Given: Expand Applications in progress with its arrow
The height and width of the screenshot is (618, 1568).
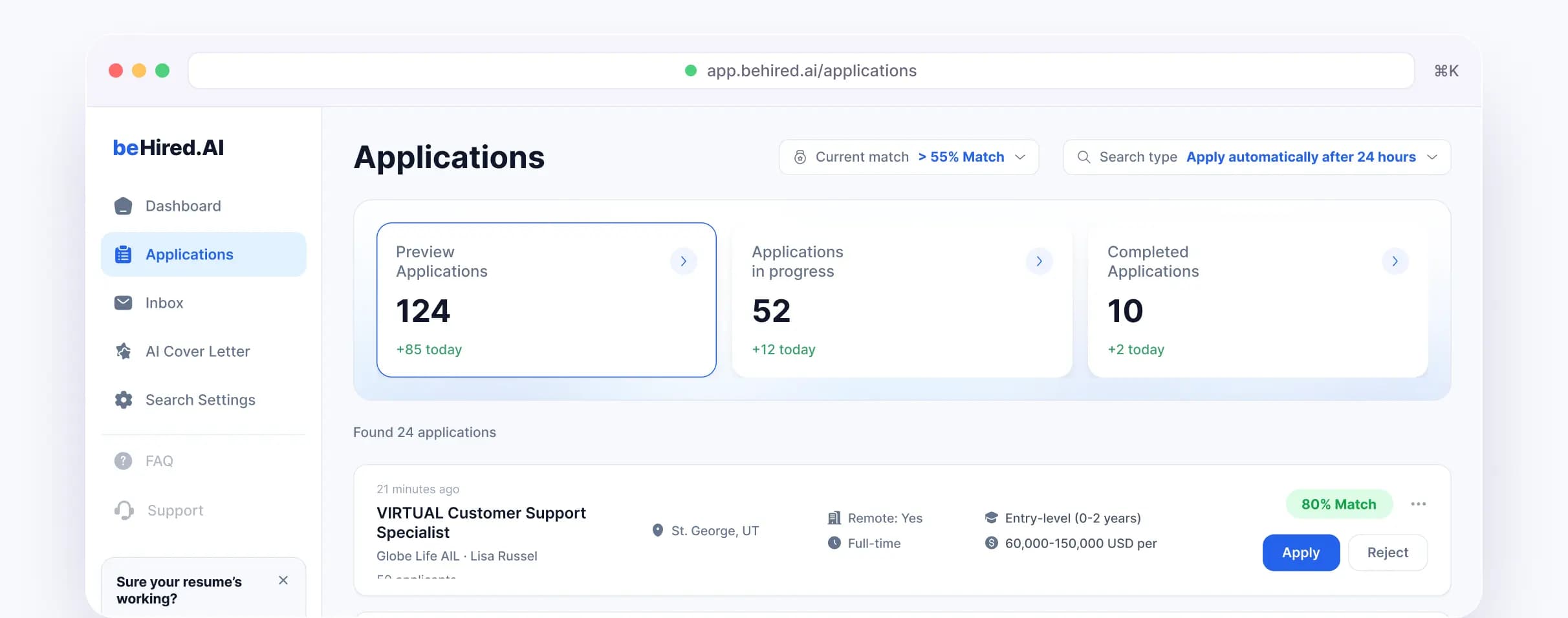Looking at the screenshot, I should click(x=1040, y=261).
